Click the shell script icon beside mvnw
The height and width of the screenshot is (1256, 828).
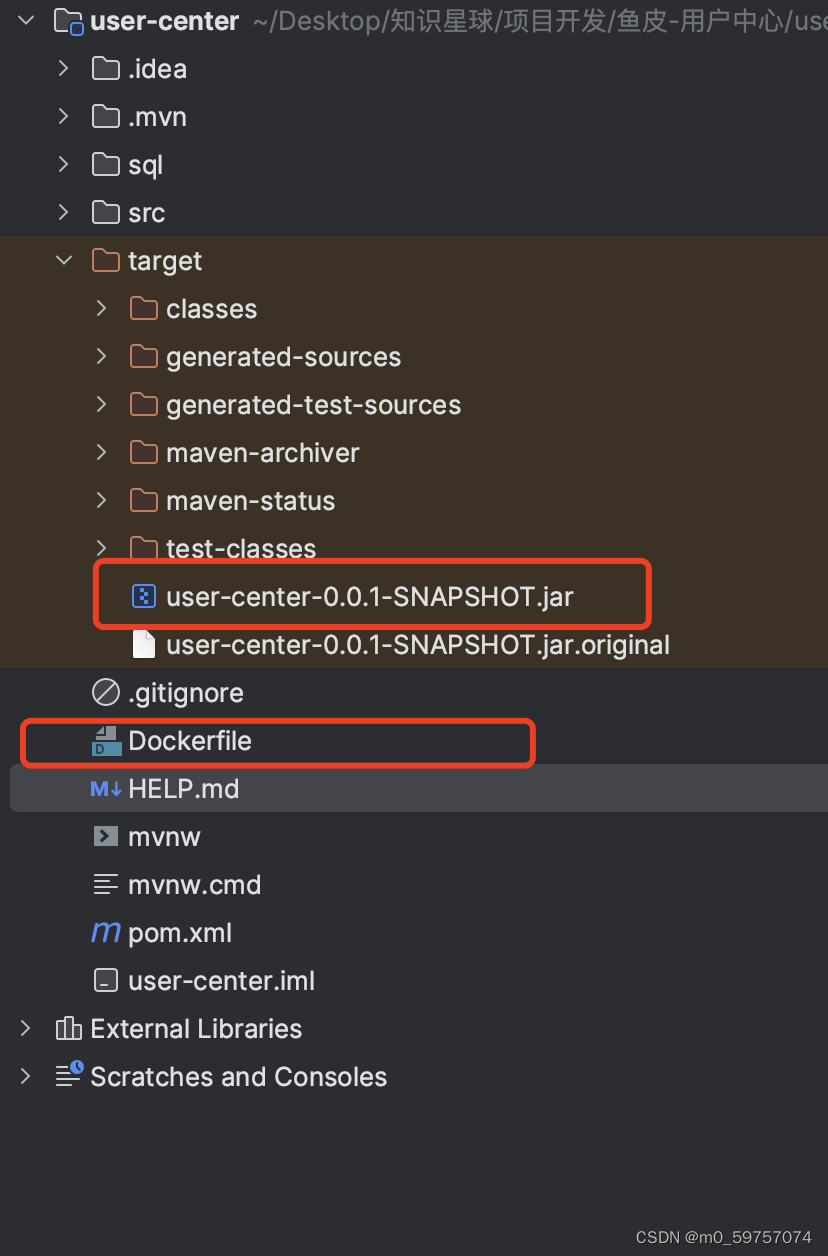(105, 836)
